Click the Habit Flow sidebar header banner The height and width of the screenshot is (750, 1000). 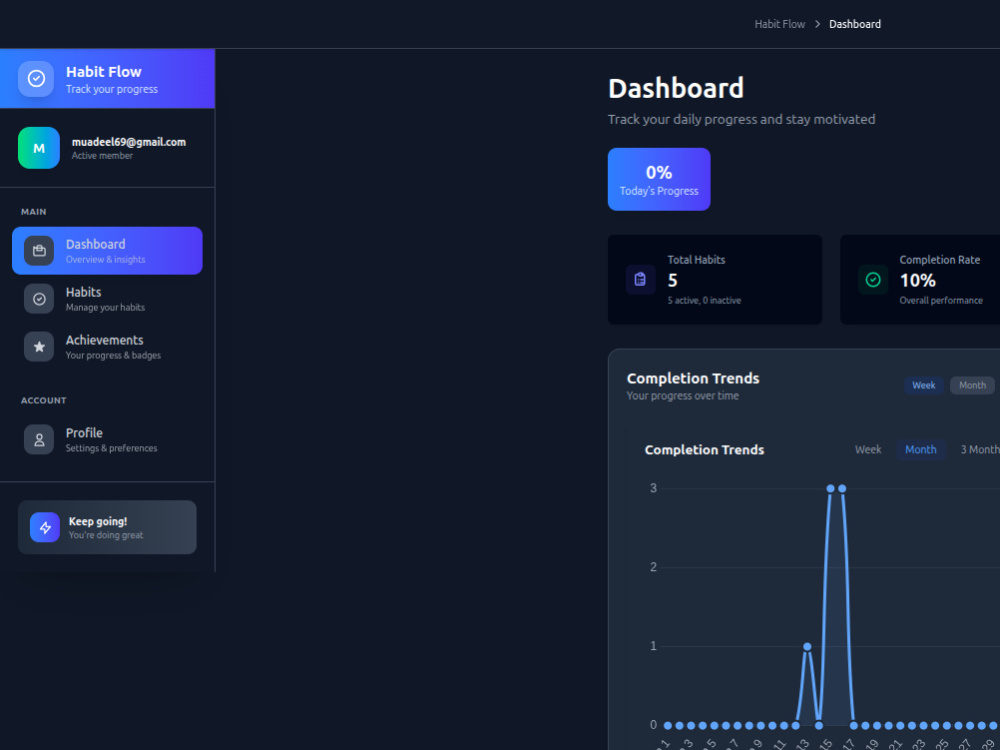107,78
